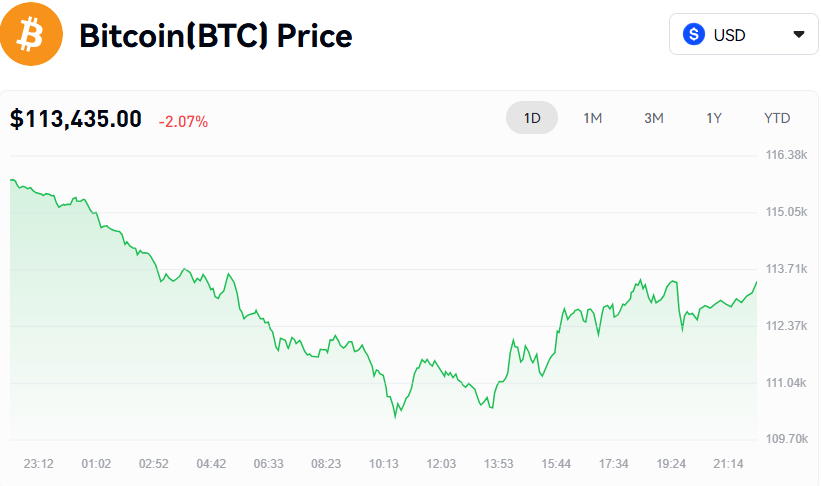The height and width of the screenshot is (486, 821).
Task: Click the 115.05k price axis label
Action: pyautogui.click(x=785, y=212)
